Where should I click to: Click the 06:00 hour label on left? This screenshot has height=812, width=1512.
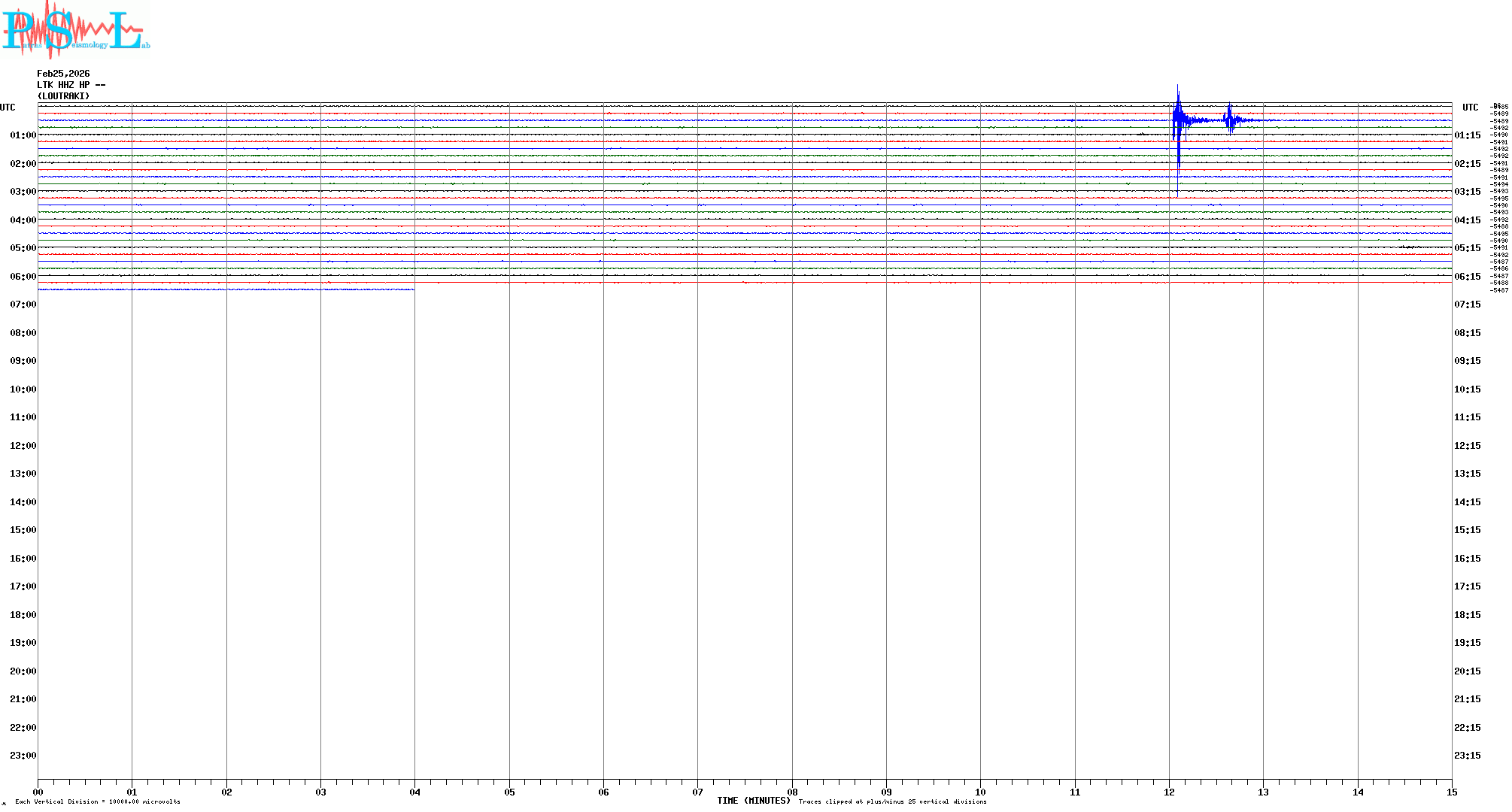tap(23, 277)
